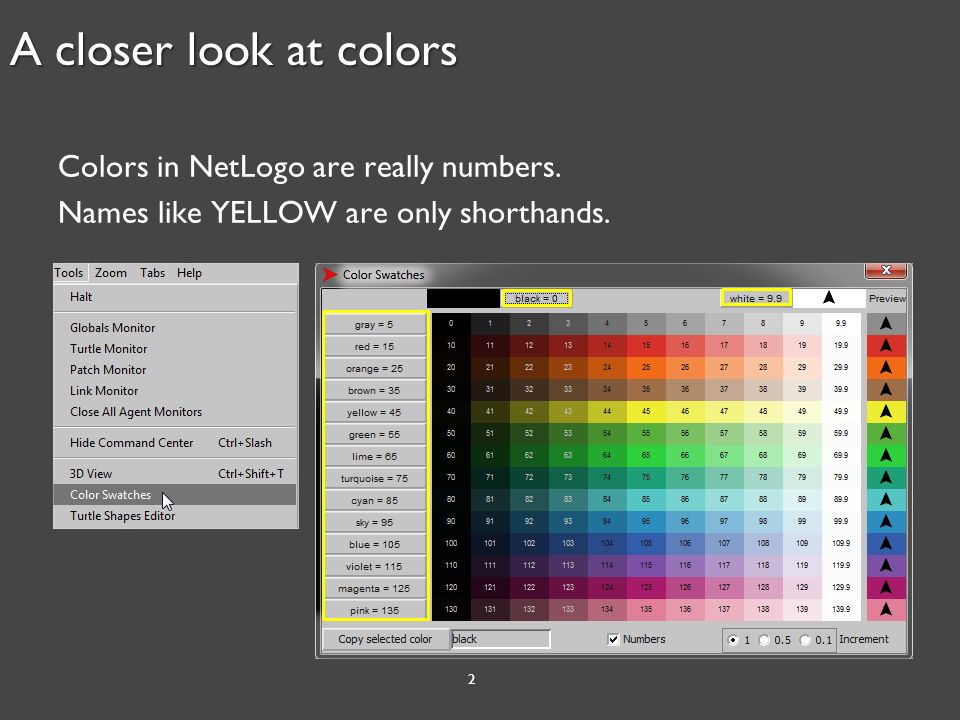Open the Tabs menu

152,273
